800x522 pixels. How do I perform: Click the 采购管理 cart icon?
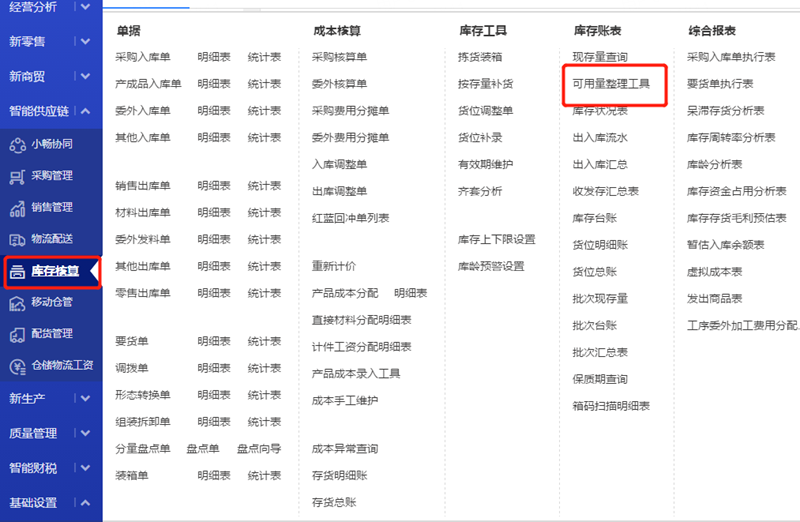17,177
